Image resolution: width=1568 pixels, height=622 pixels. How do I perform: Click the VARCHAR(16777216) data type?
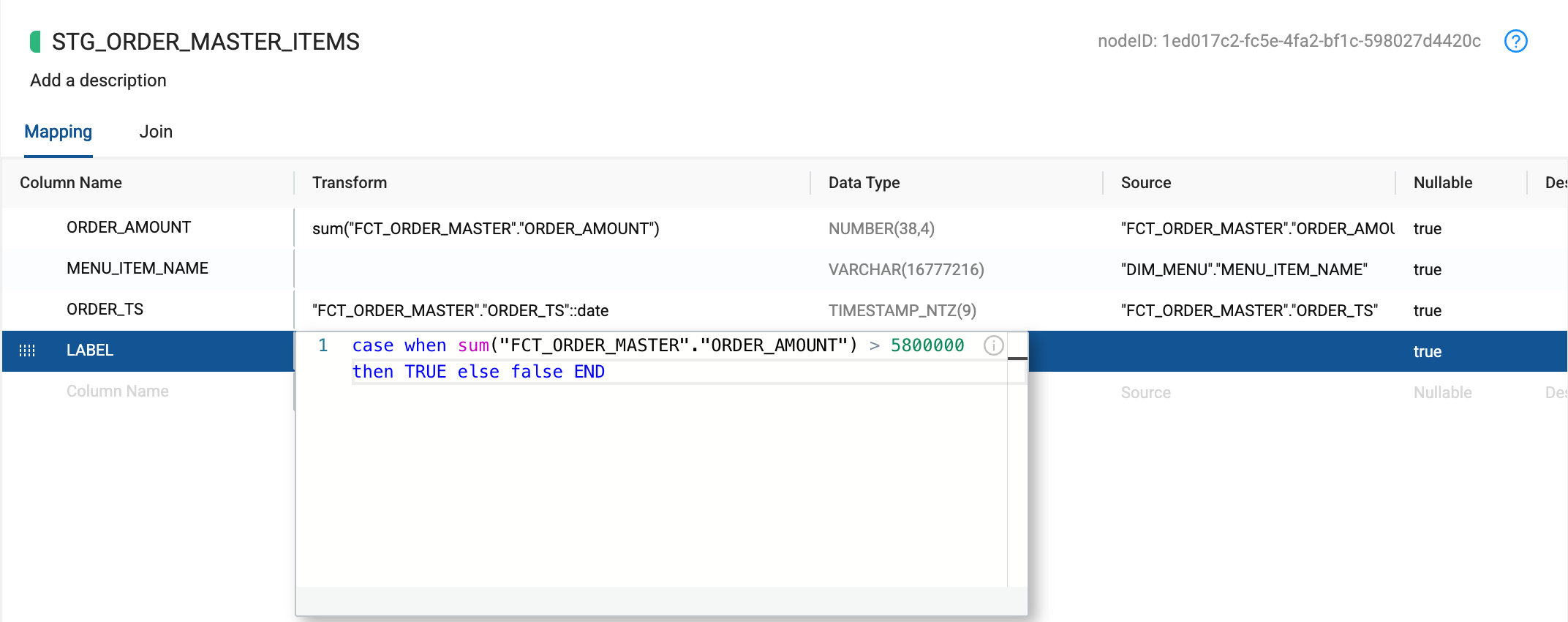(906, 269)
